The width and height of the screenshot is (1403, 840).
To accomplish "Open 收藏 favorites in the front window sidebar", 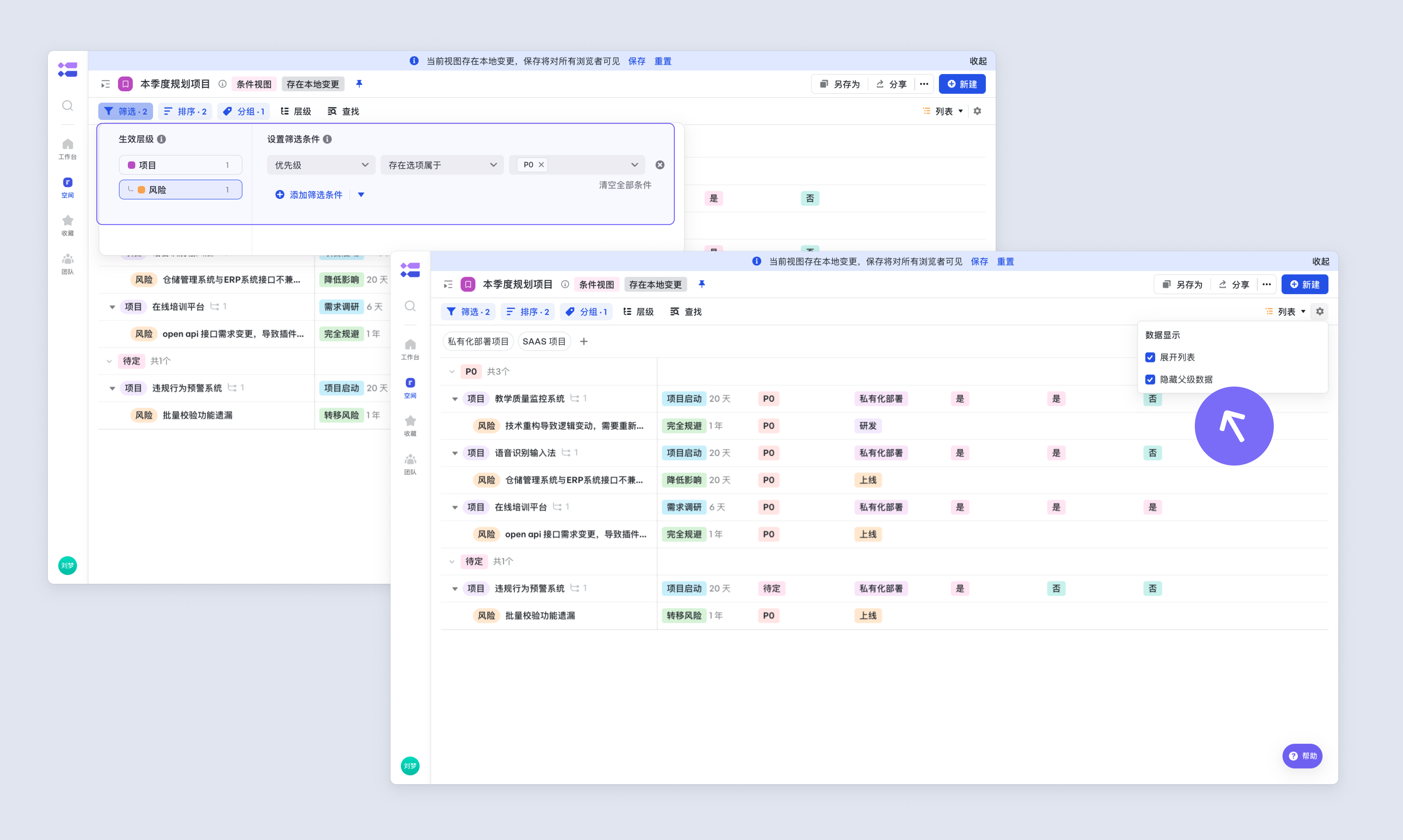I will tap(410, 426).
